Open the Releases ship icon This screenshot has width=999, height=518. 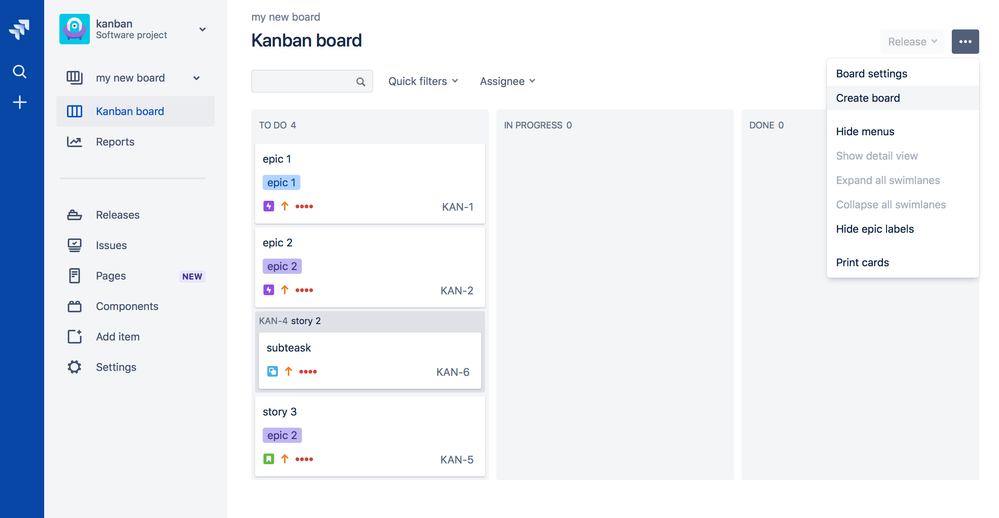[x=75, y=215]
